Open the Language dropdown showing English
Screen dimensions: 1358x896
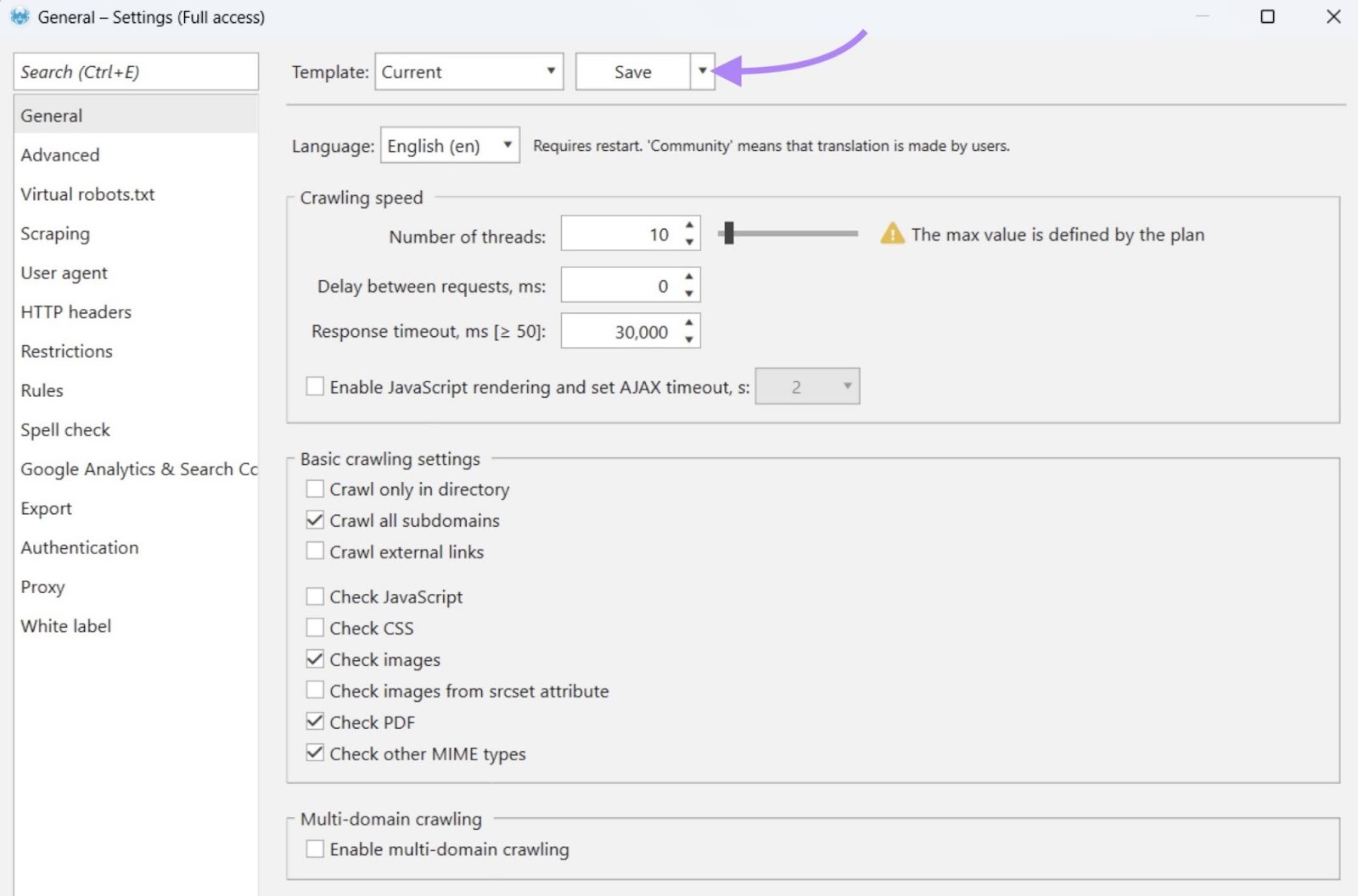pos(506,145)
